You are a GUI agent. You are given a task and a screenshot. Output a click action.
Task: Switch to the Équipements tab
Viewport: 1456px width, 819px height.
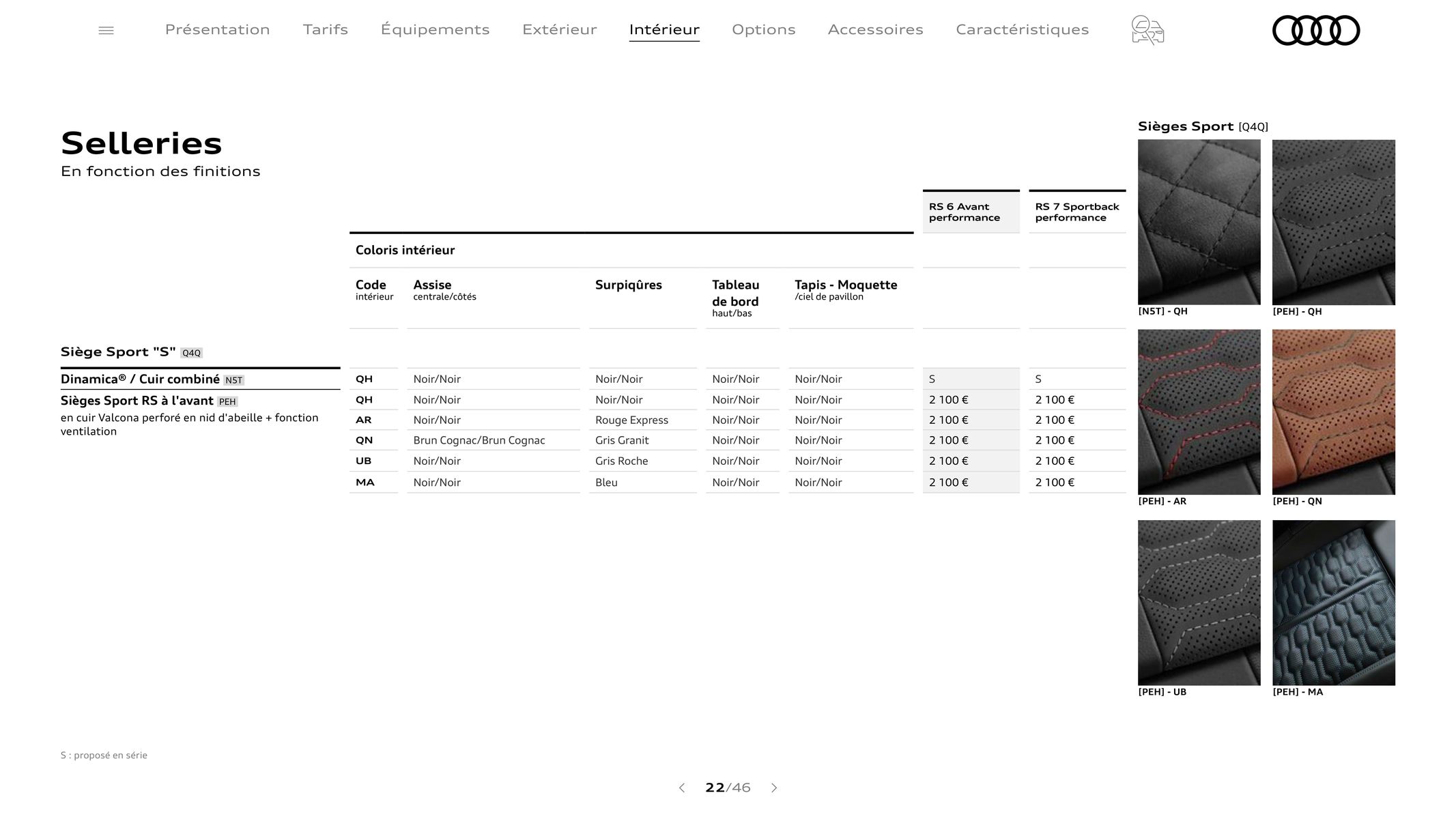click(x=435, y=29)
